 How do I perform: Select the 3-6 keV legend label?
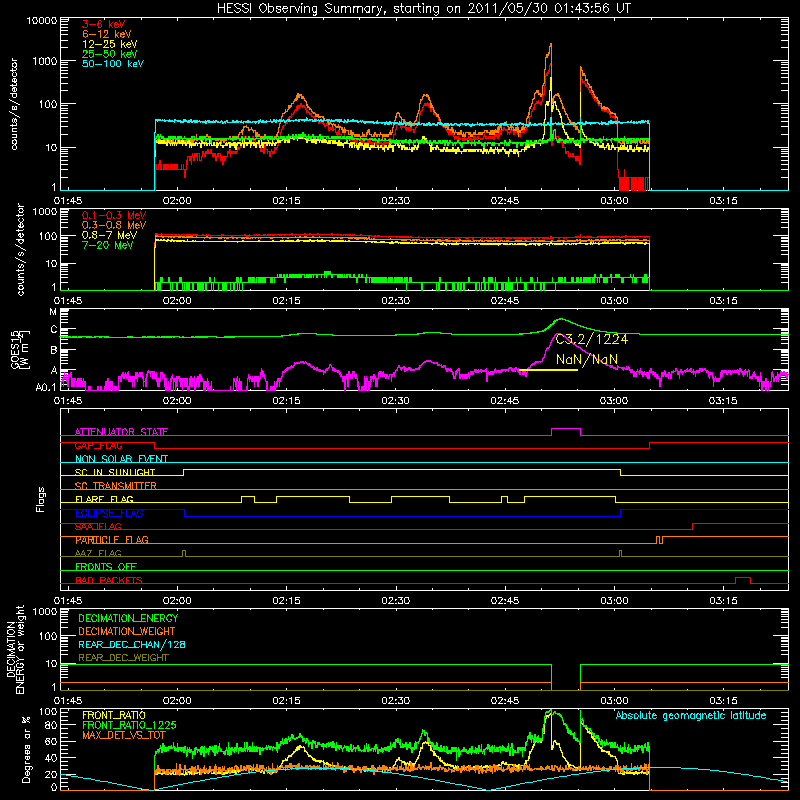pos(104,24)
